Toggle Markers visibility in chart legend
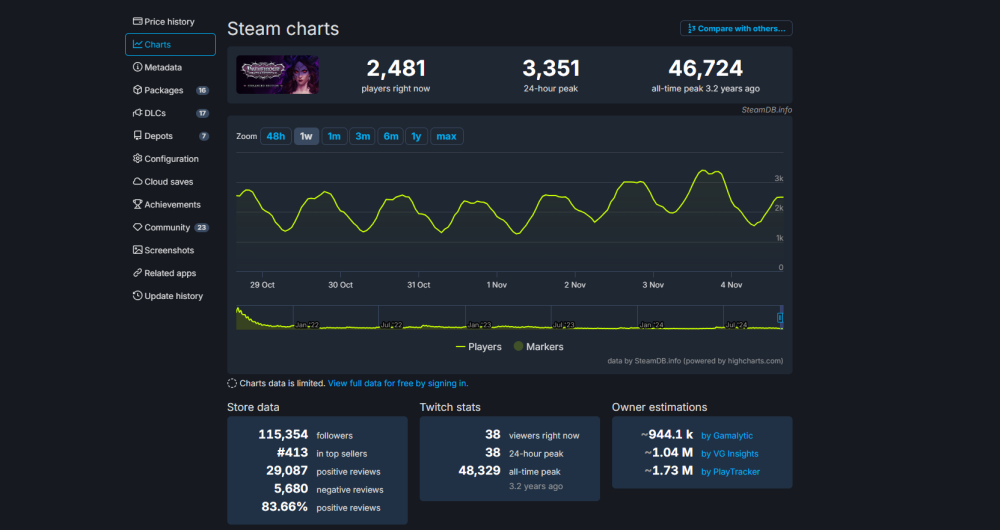The width and height of the screenshot is (1000, 530). [x=538, y=347]
